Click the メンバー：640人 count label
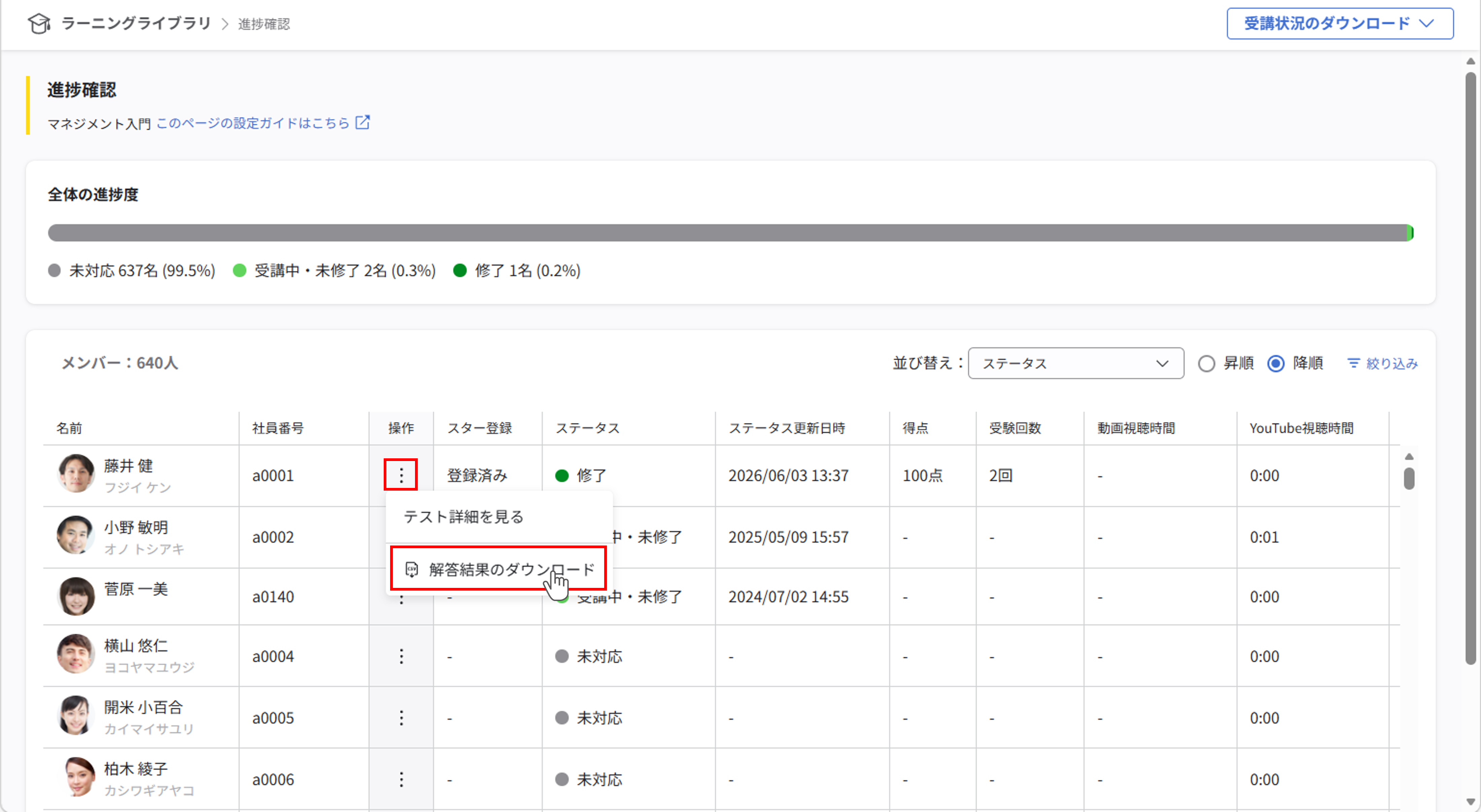The width and height of the screenshot is (1481, 812). [x=119, y=363]
